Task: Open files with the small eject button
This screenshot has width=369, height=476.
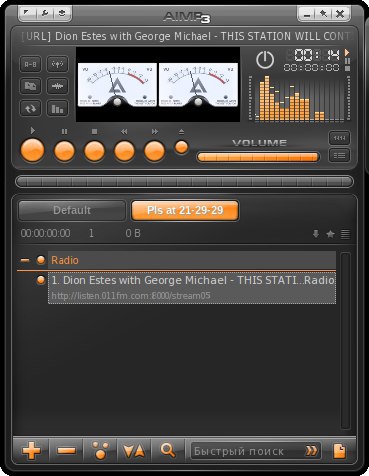Action: point(181,147)
